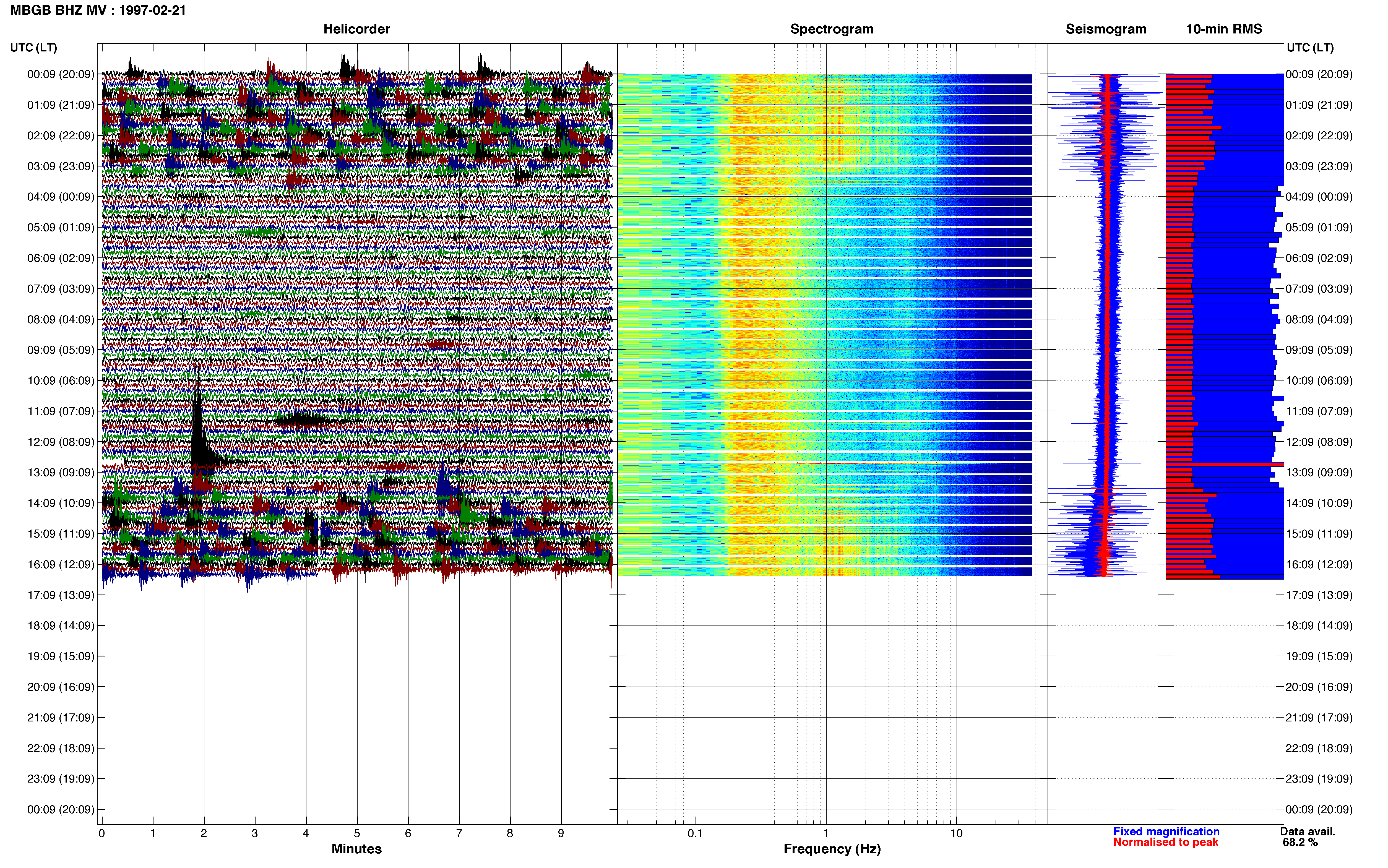Click Helicorder time label '01:09 (21:09)'
This screenshot has width=1388, height=868.
61,105
